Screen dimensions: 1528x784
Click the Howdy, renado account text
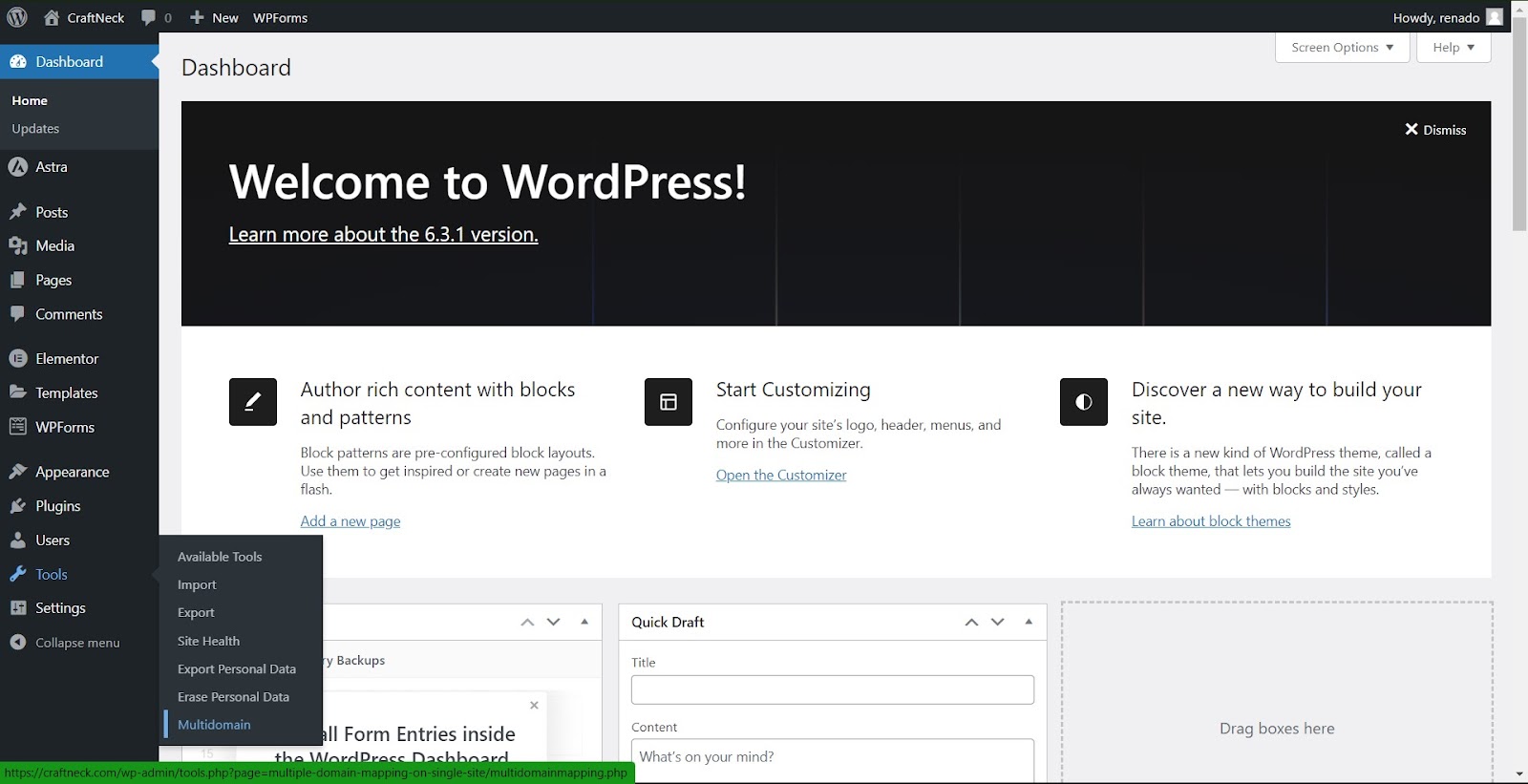(1436, 17)
